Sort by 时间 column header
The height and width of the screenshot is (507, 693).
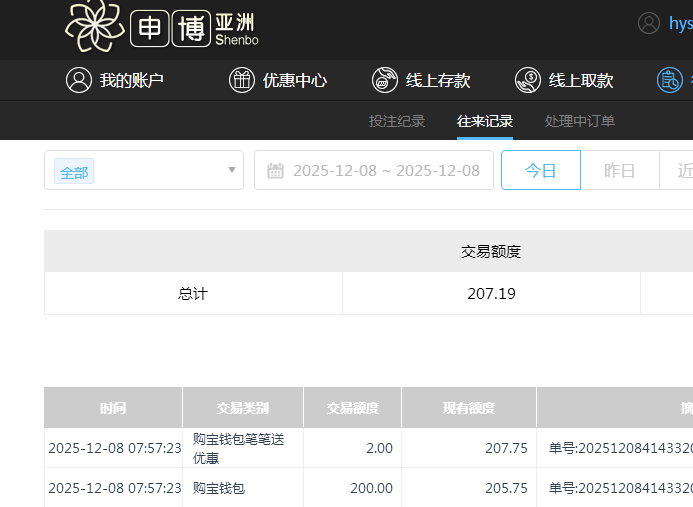click(x=113, y=408)
